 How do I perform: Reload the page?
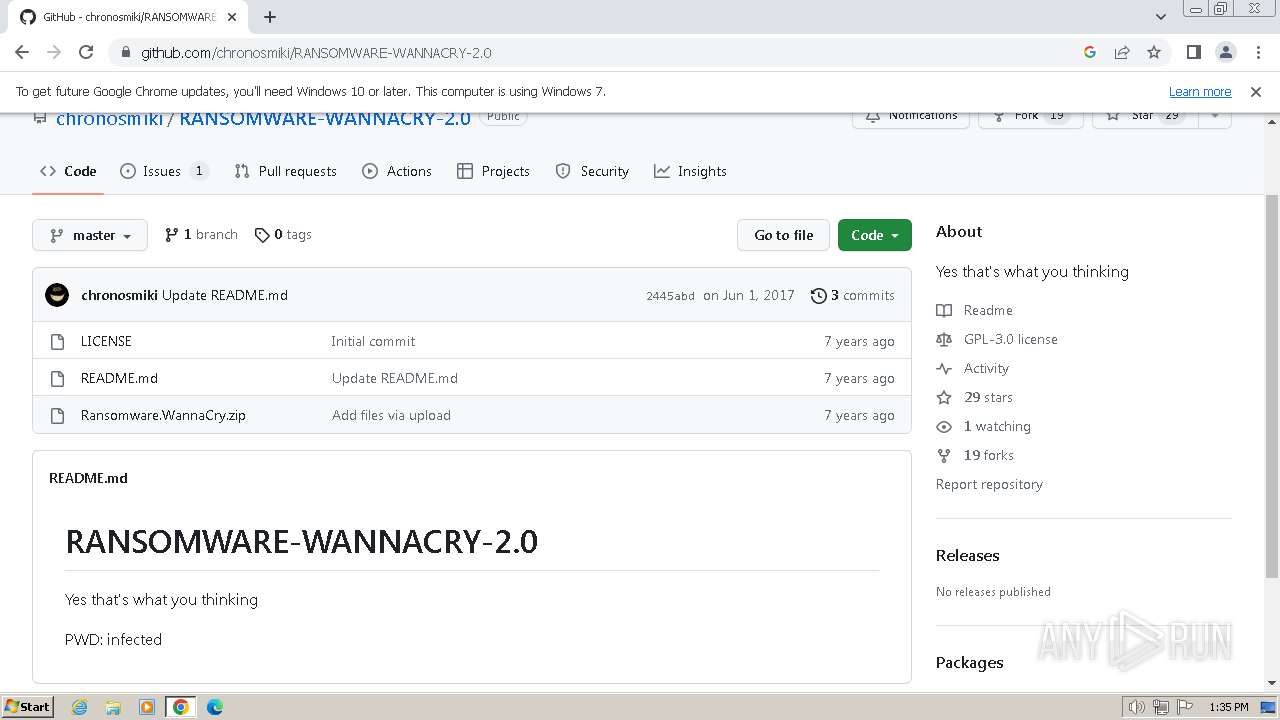pos(86,52)
